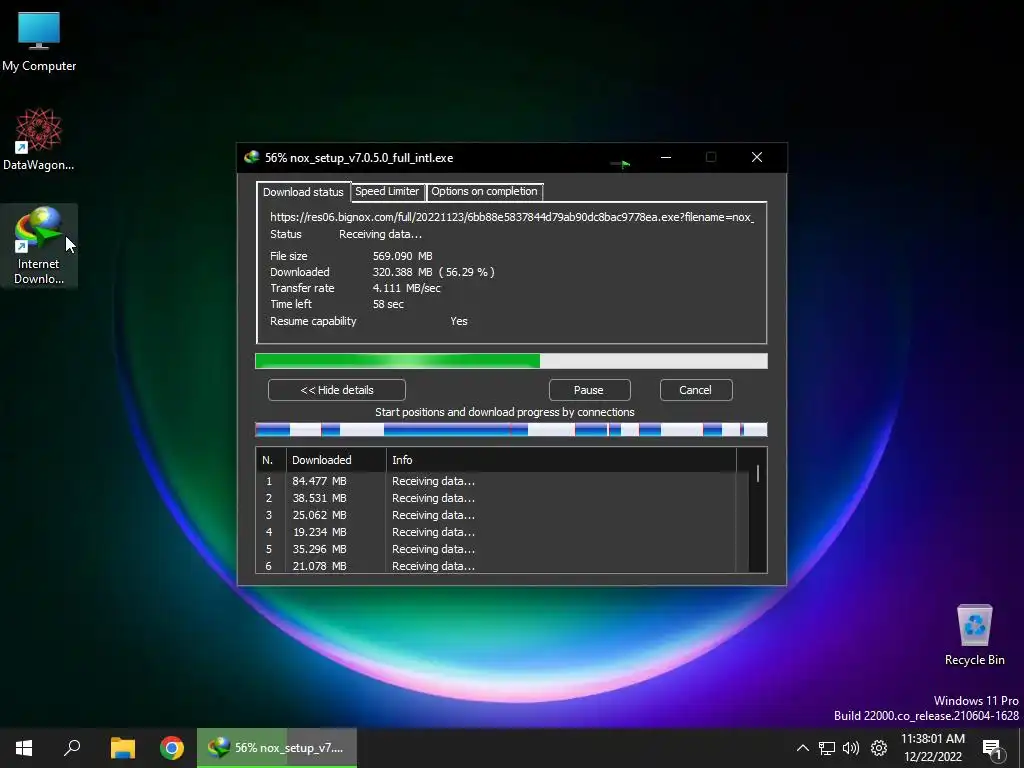1024x768 pixels.
Task: Open the Recycle Bin icon
Action: click(974, 634)
